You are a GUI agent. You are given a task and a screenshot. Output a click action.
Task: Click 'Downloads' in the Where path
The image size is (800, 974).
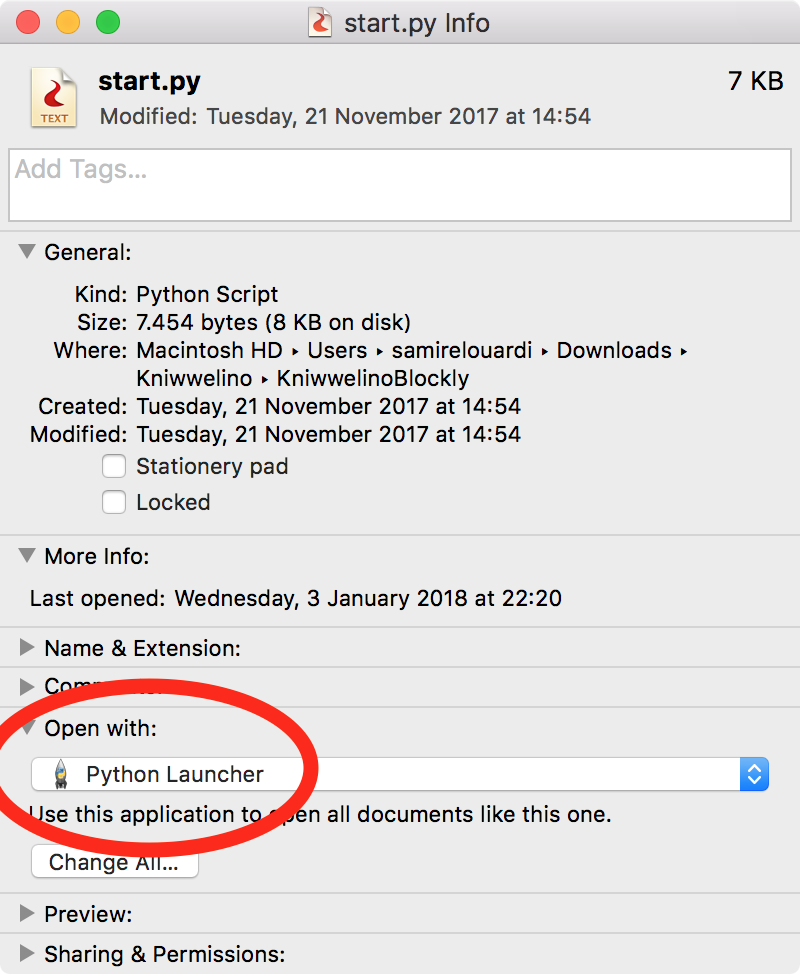tap(614, 350)
